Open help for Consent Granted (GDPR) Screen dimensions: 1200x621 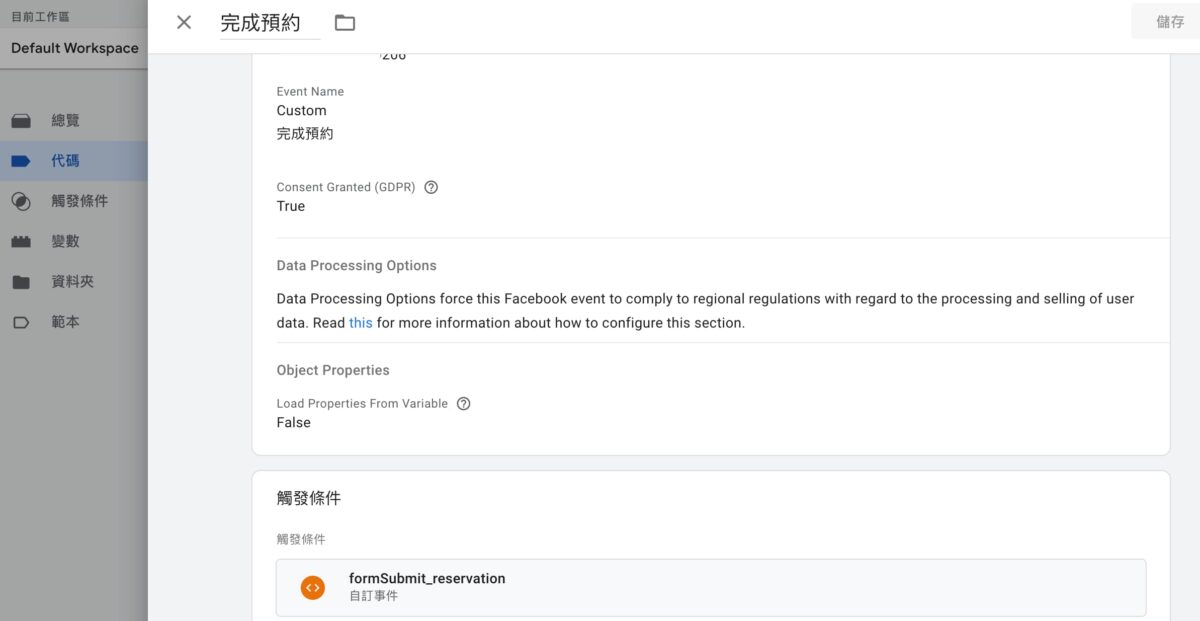(431, 187)
